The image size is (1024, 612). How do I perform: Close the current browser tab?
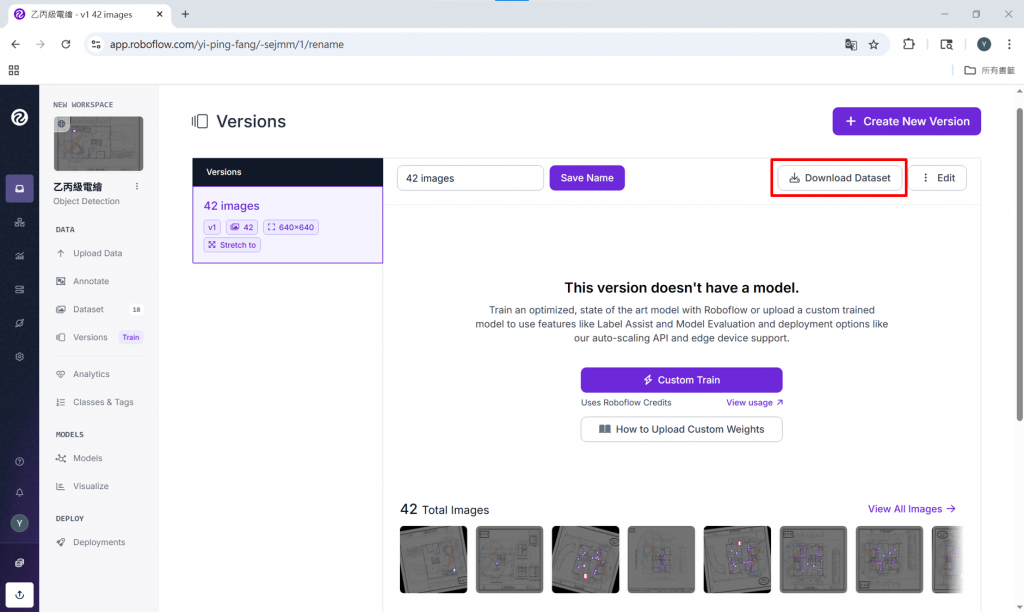[x=159, y=14]
